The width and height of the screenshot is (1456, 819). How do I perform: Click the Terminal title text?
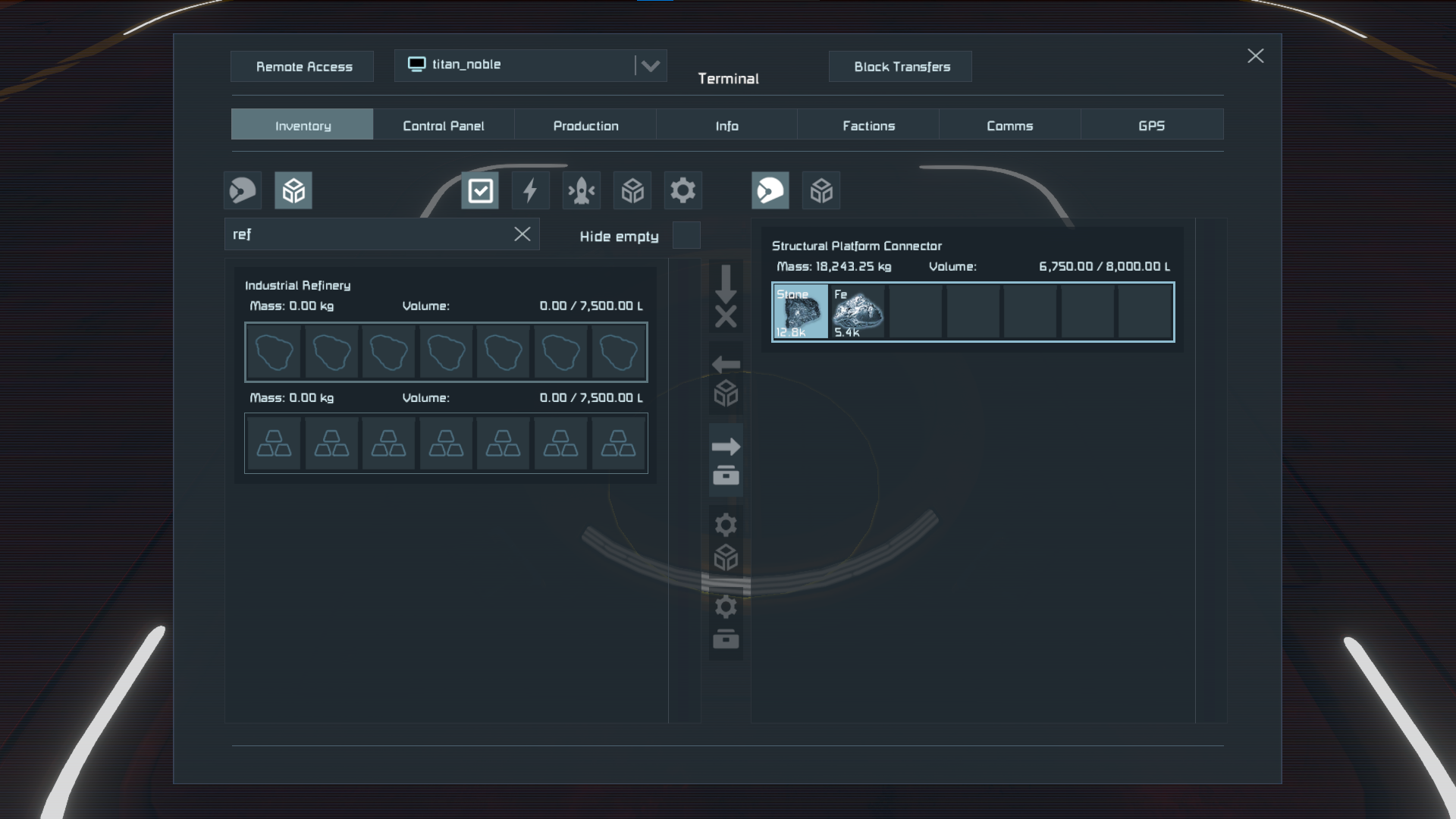[x=728, y=78]
